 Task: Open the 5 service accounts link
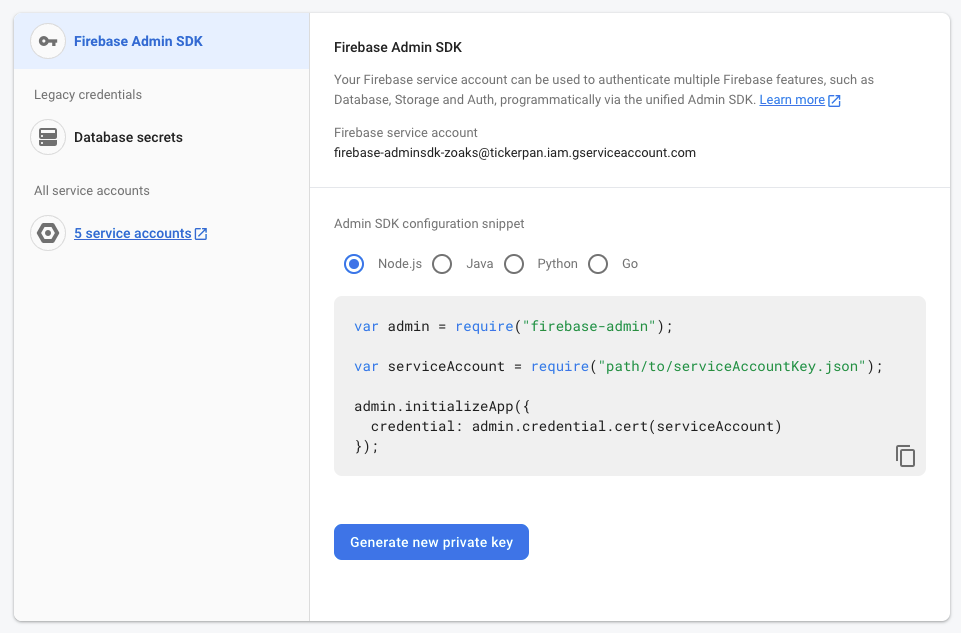(x=132, y=233)
